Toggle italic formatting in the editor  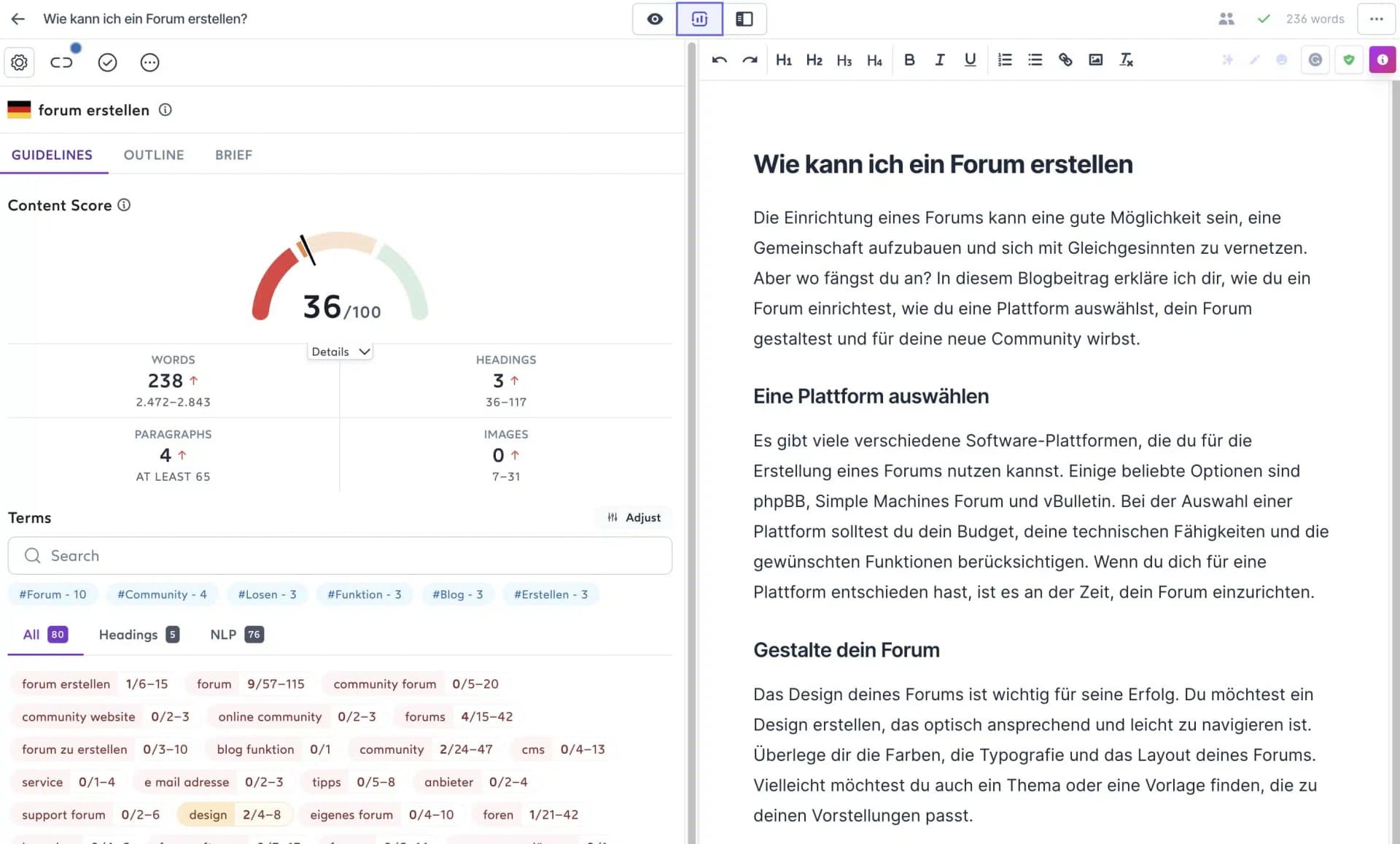click(x=939, y=60)
